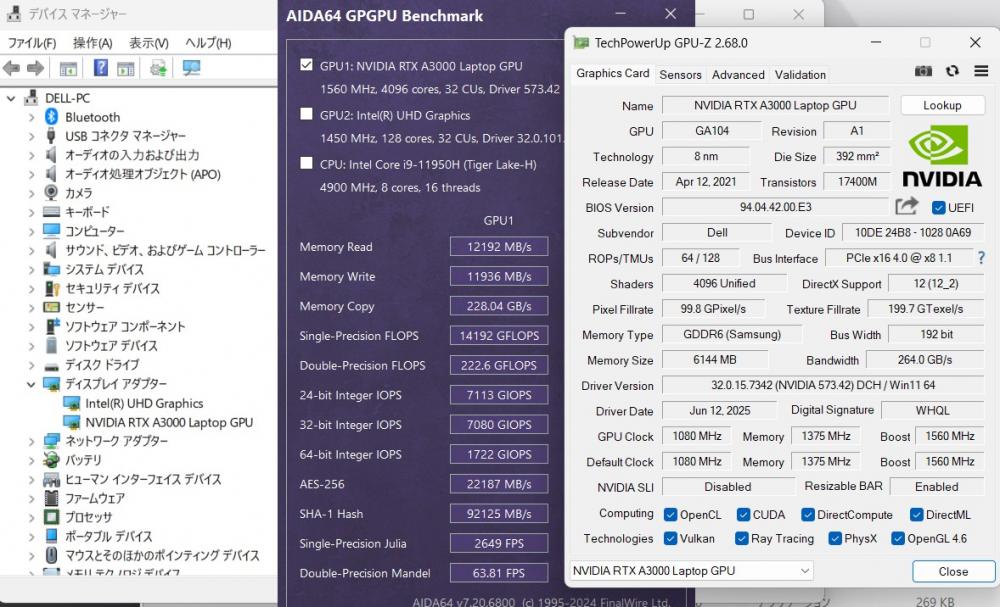The image size is (1000, 607).
Task: Click the Driver Version field in GPU-Z
Action: (823, 385)
